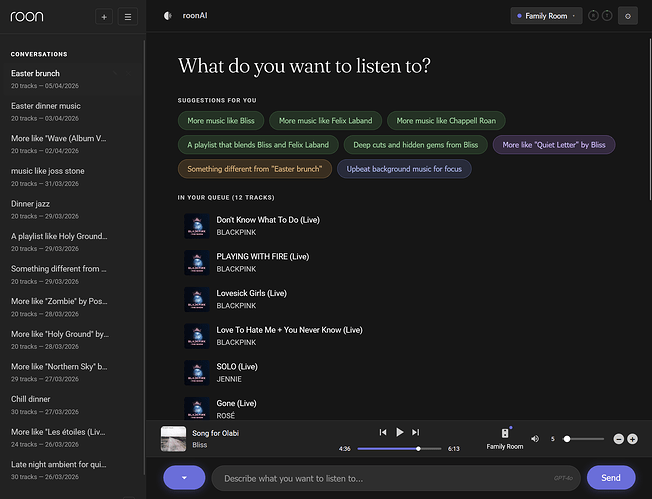Toggle the sidebar hamburger menu button
The width and height of the screenshot is (652, 499).
[128, 17]
